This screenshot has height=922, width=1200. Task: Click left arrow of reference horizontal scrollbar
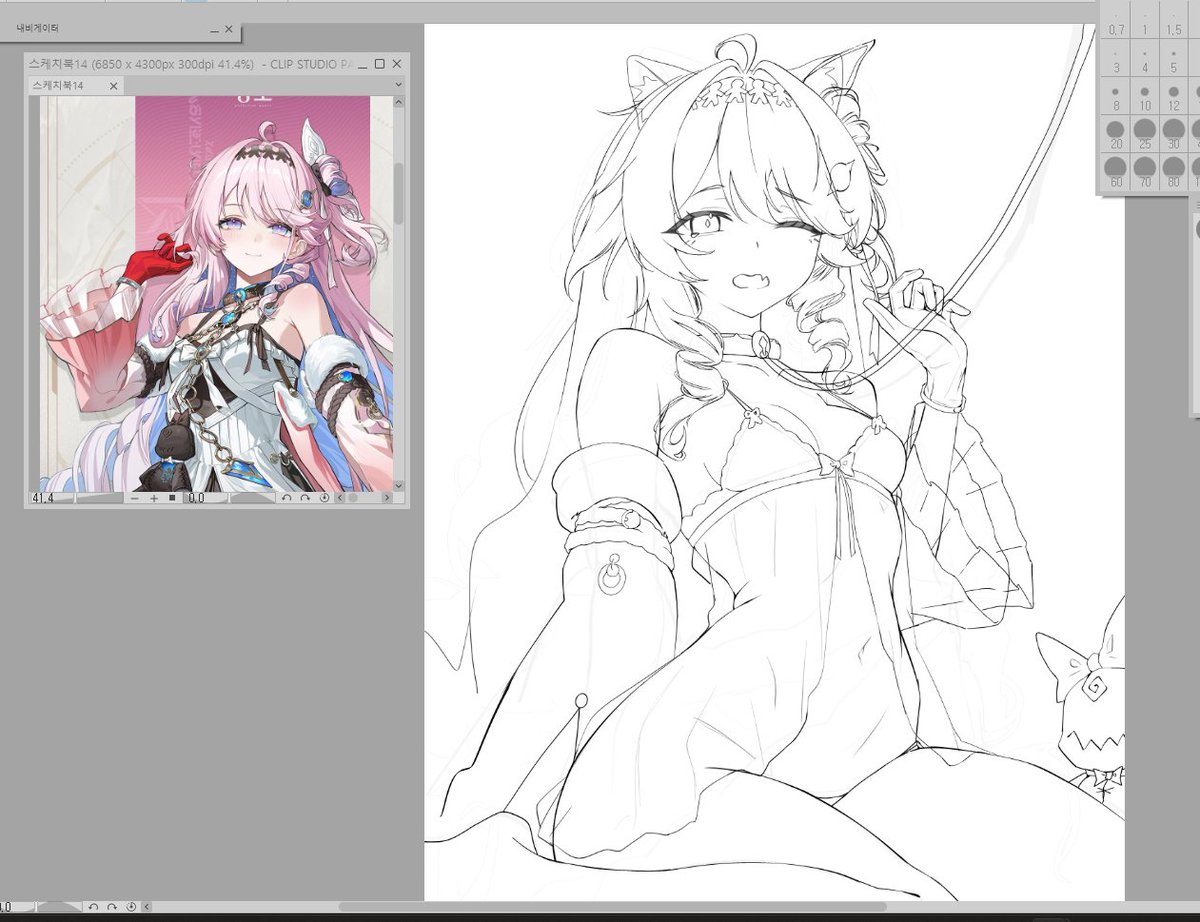pos(339,498)
